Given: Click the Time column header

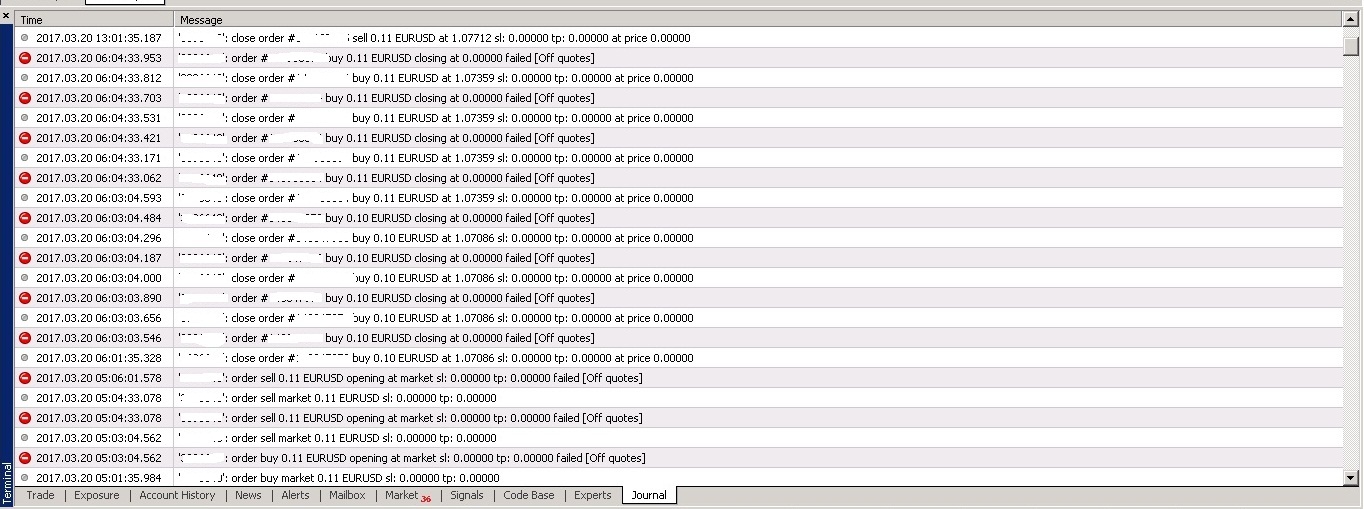Looking at the screenshot, I should [94, 20].
